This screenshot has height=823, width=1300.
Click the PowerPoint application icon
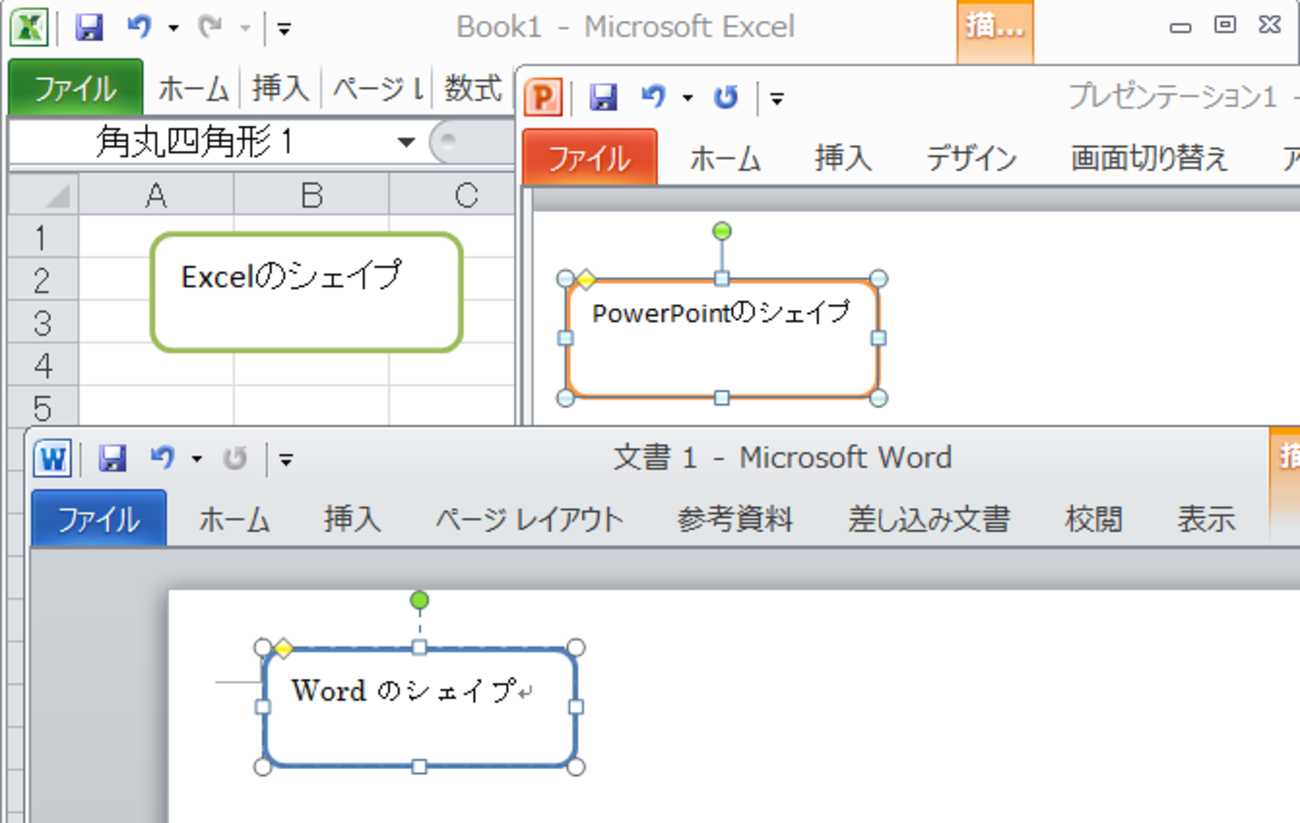543,97
